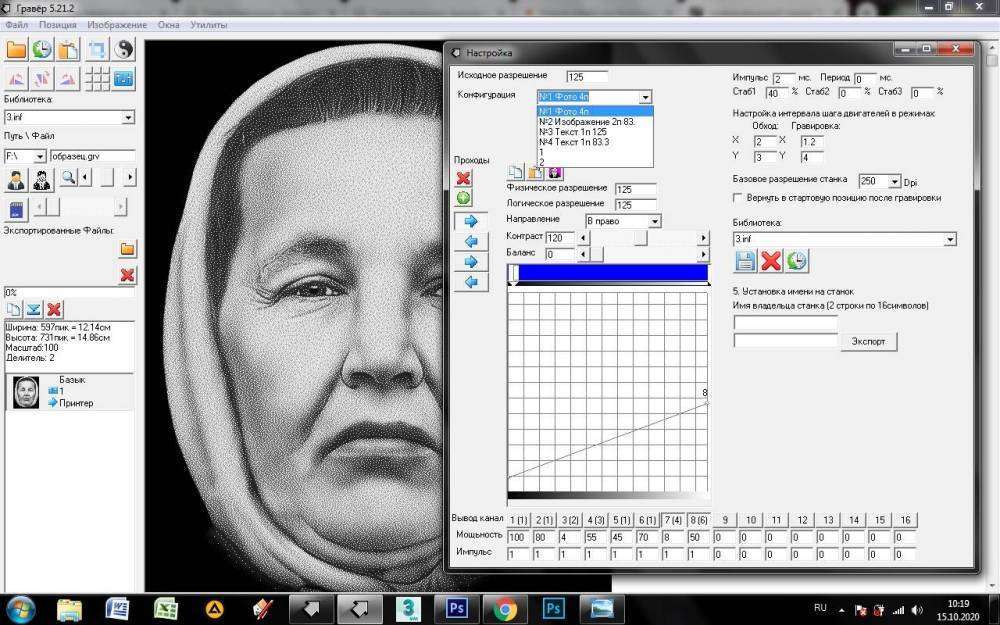This screenshot has width=1000, height=625.
Task: Expand the Направление dropdown
Action: [654, 220]
